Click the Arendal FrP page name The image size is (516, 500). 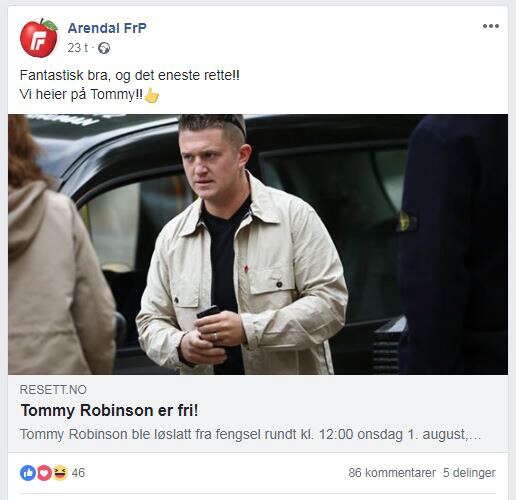pyautogui.click(x=107, y=28)
